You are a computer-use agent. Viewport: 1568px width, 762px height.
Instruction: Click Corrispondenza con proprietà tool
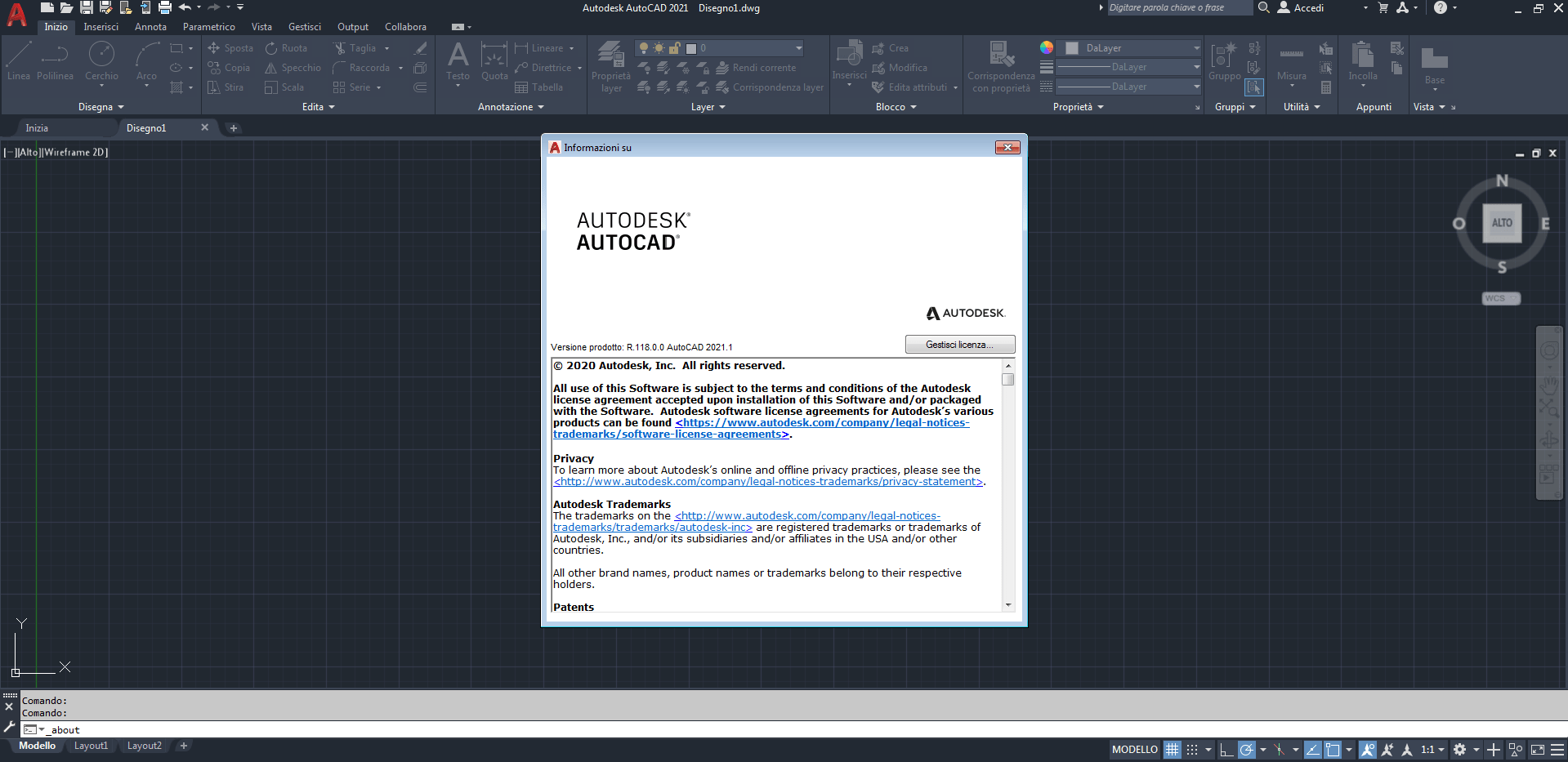(x=1001, y=67)
